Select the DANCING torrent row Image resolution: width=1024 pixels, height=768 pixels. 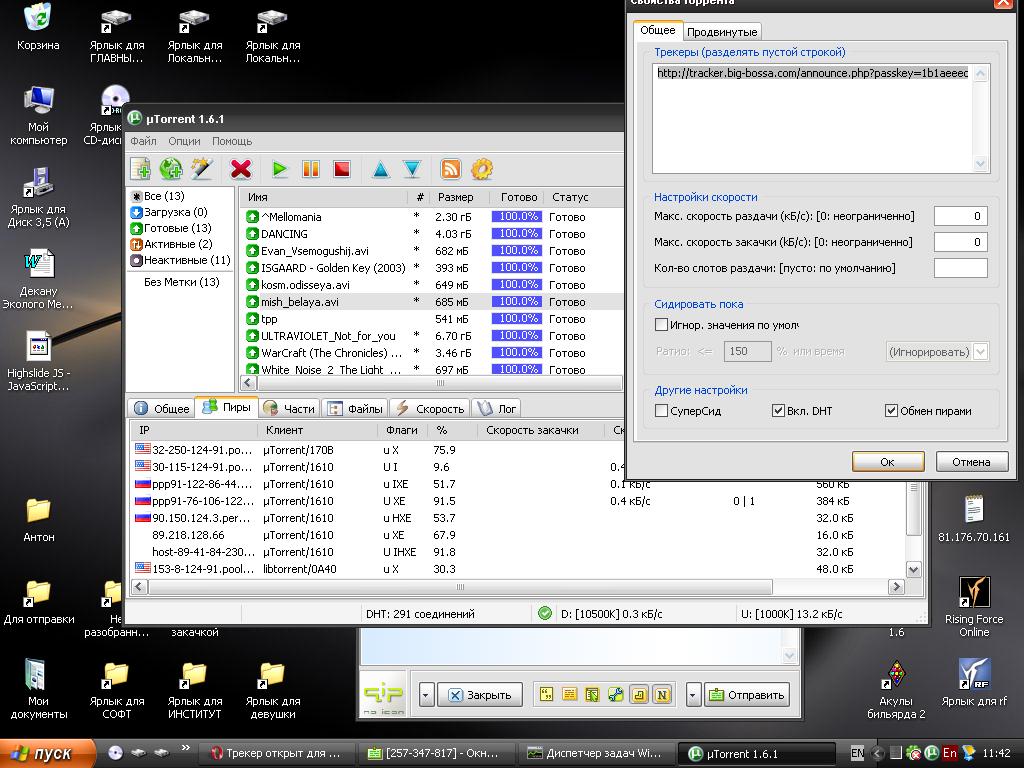(431, 234)
